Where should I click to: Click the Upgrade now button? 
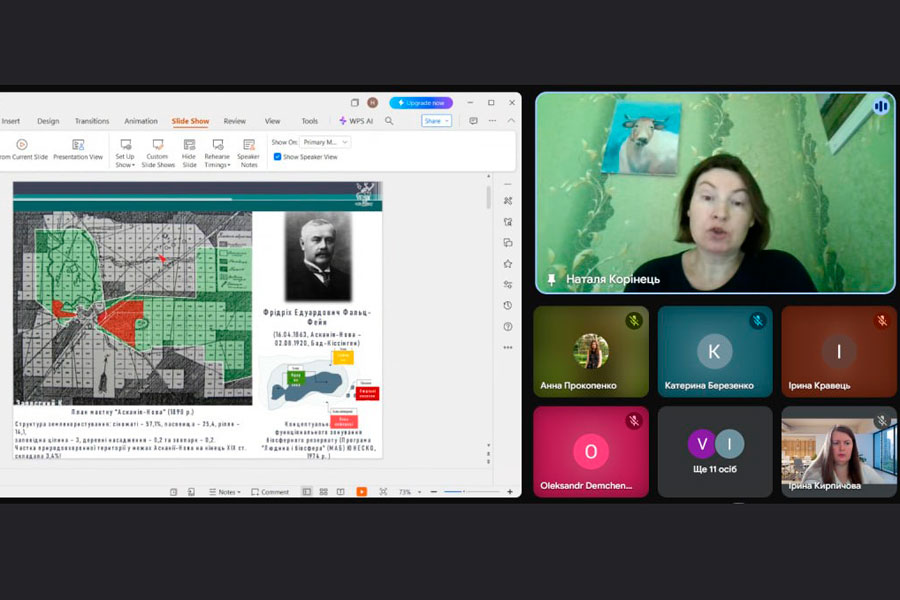(x=421, y=103)
